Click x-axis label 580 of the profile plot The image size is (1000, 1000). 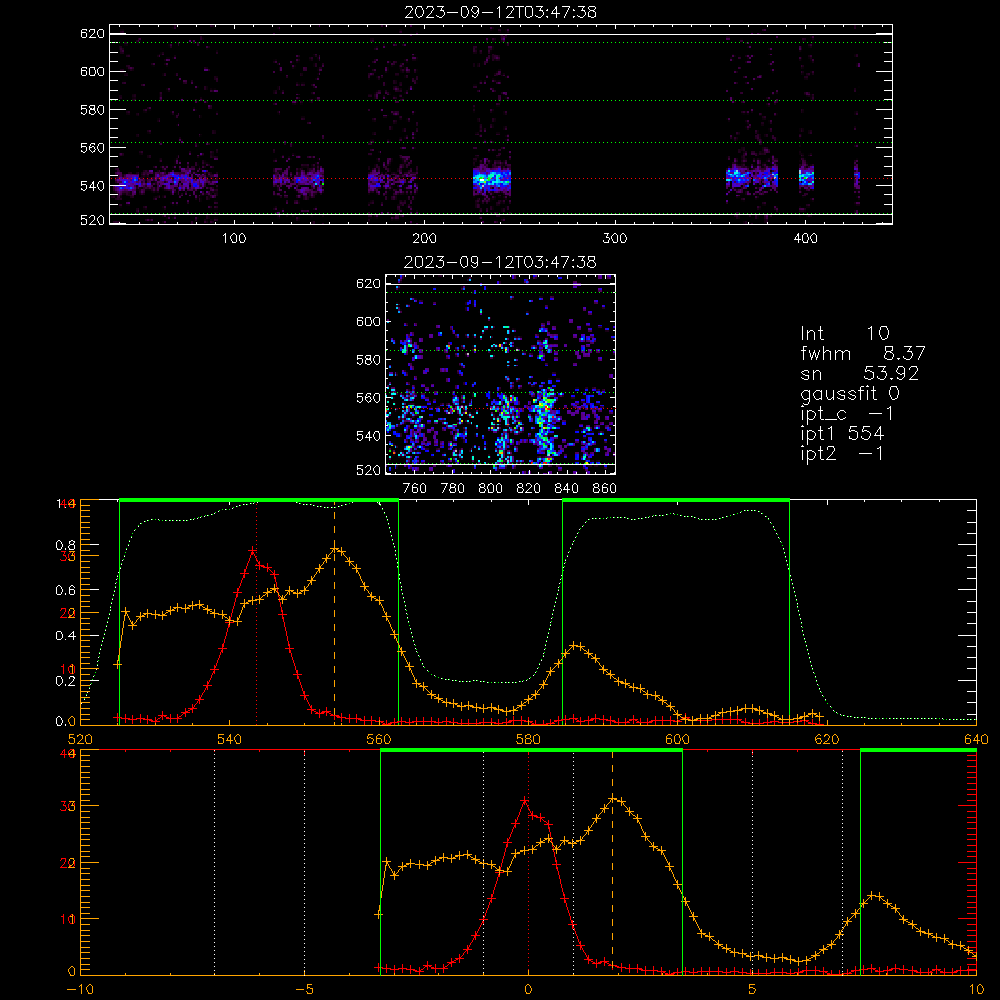tap(528, 739)
